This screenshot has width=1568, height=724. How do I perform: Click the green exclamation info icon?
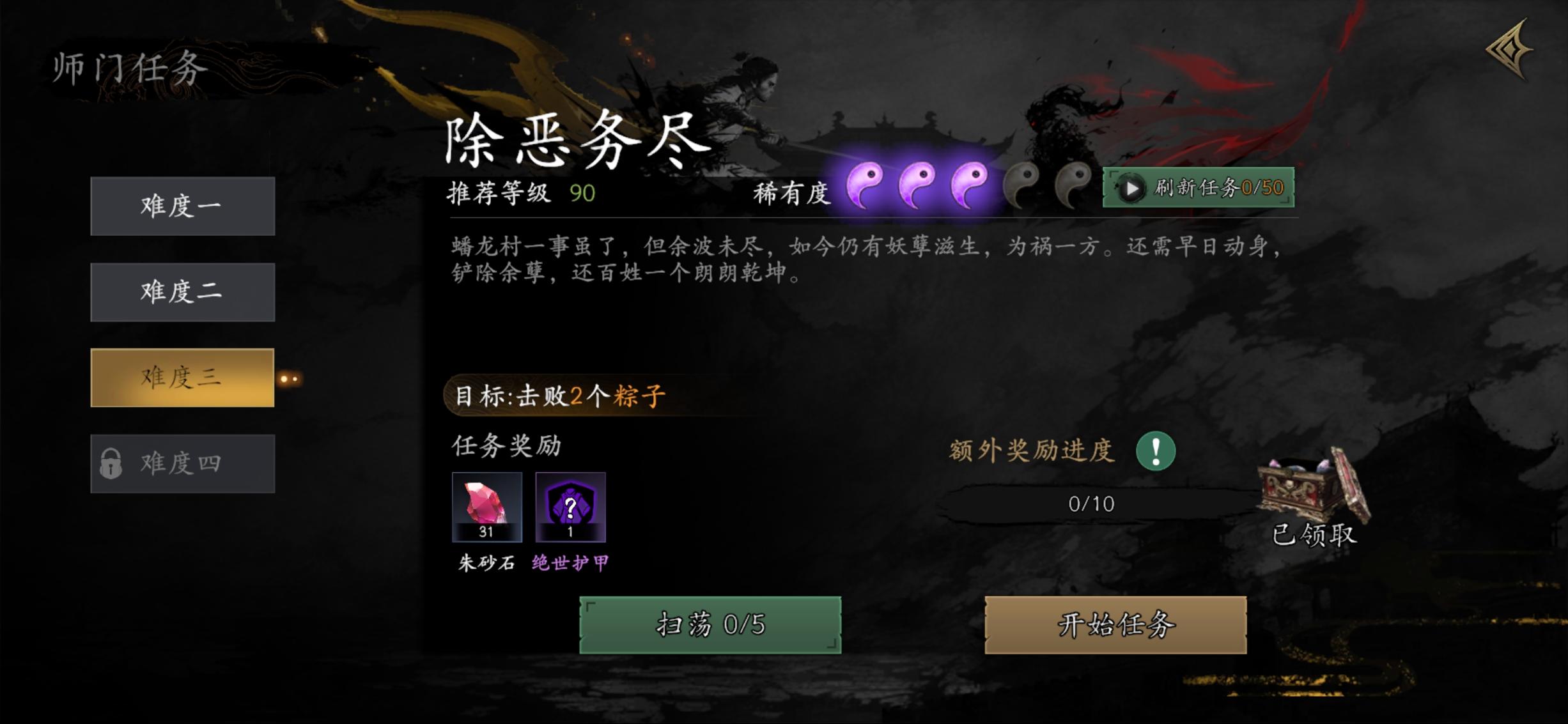(1156, 451)
